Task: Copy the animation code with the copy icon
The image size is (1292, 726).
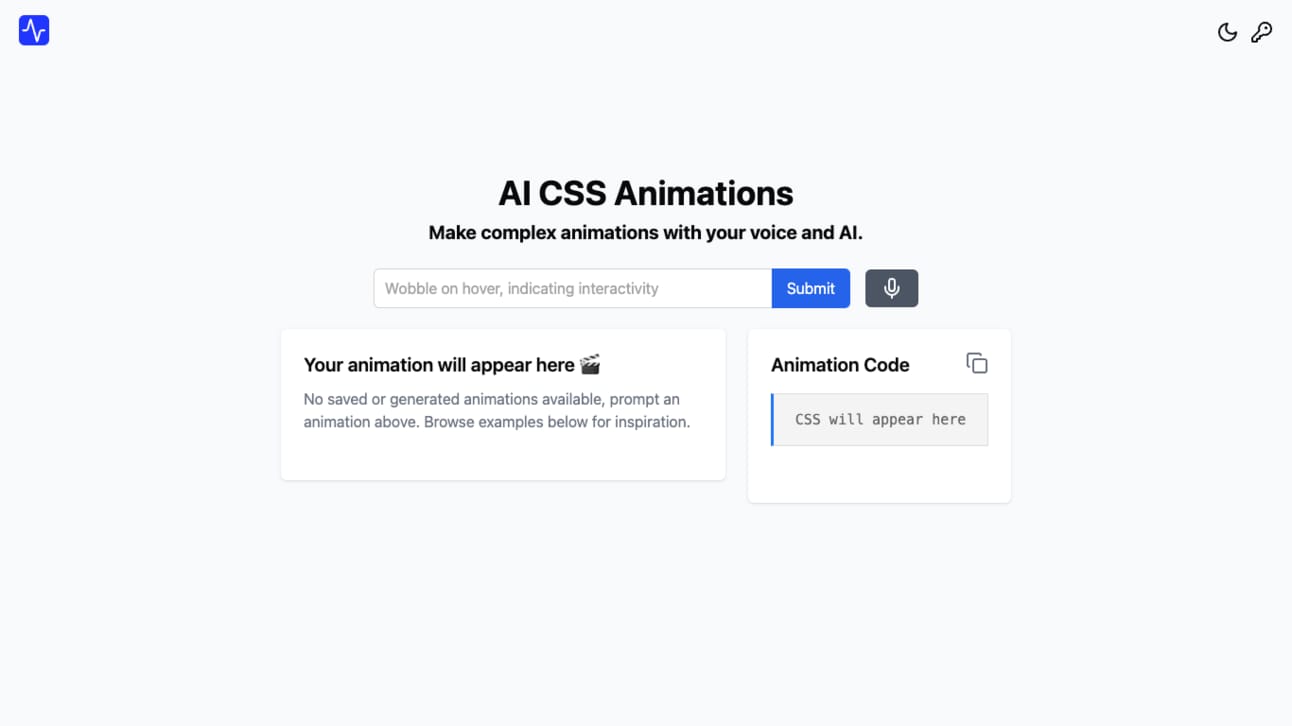Action: click(x=977, y=363)
